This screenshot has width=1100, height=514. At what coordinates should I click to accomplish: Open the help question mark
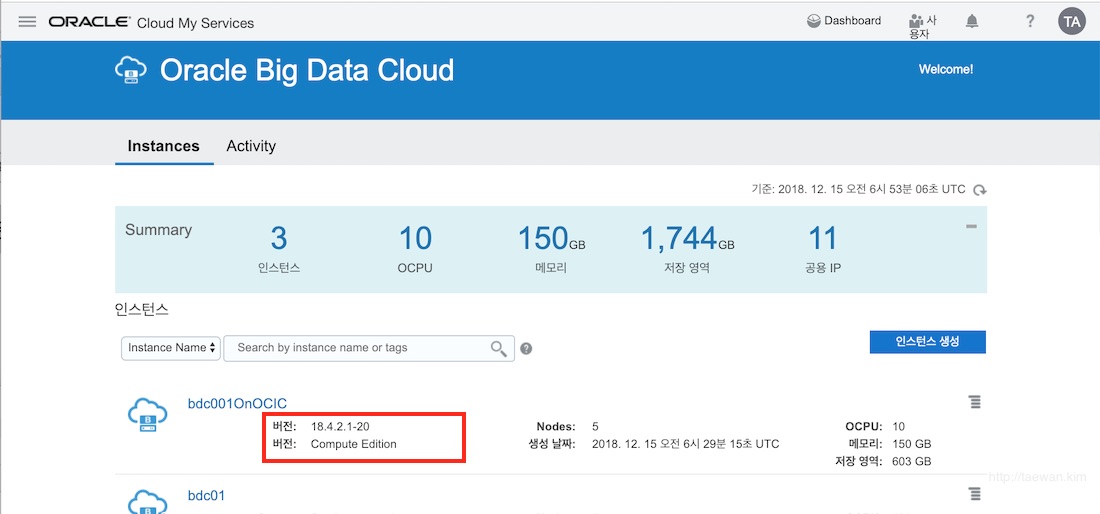(1030, 22)
